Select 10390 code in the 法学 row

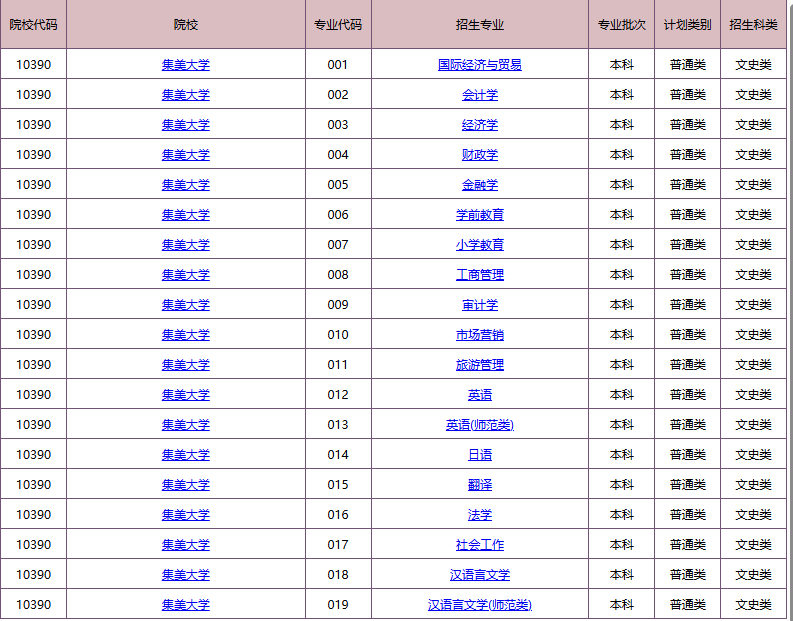tap(33, 515)
